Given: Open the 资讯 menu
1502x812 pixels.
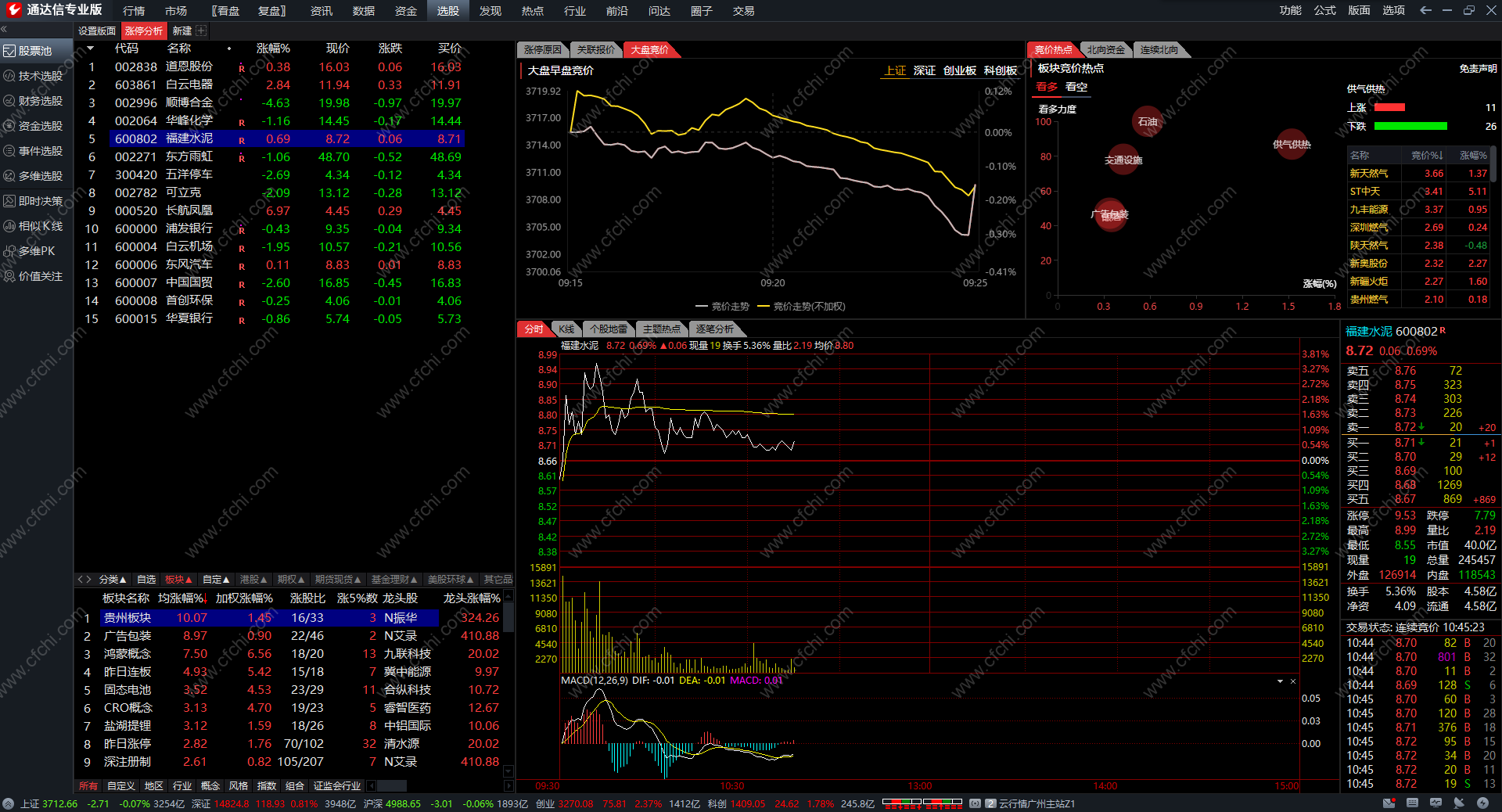Looking at the screenshot, I should (x=322, y=11).
